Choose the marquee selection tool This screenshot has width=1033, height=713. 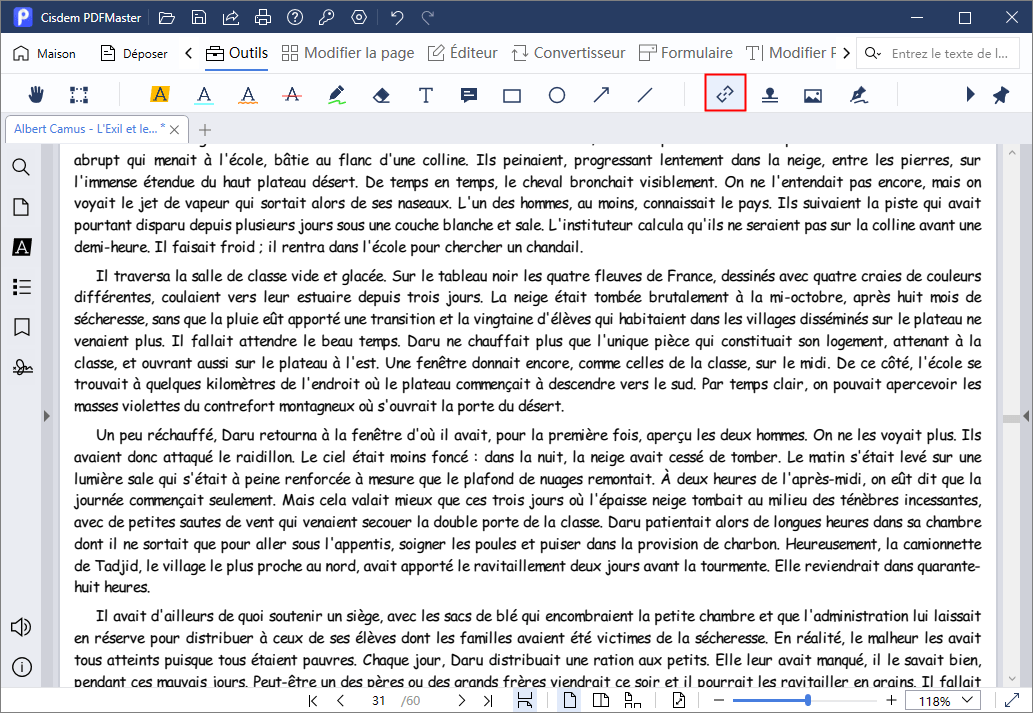click(x=79, y=95)
